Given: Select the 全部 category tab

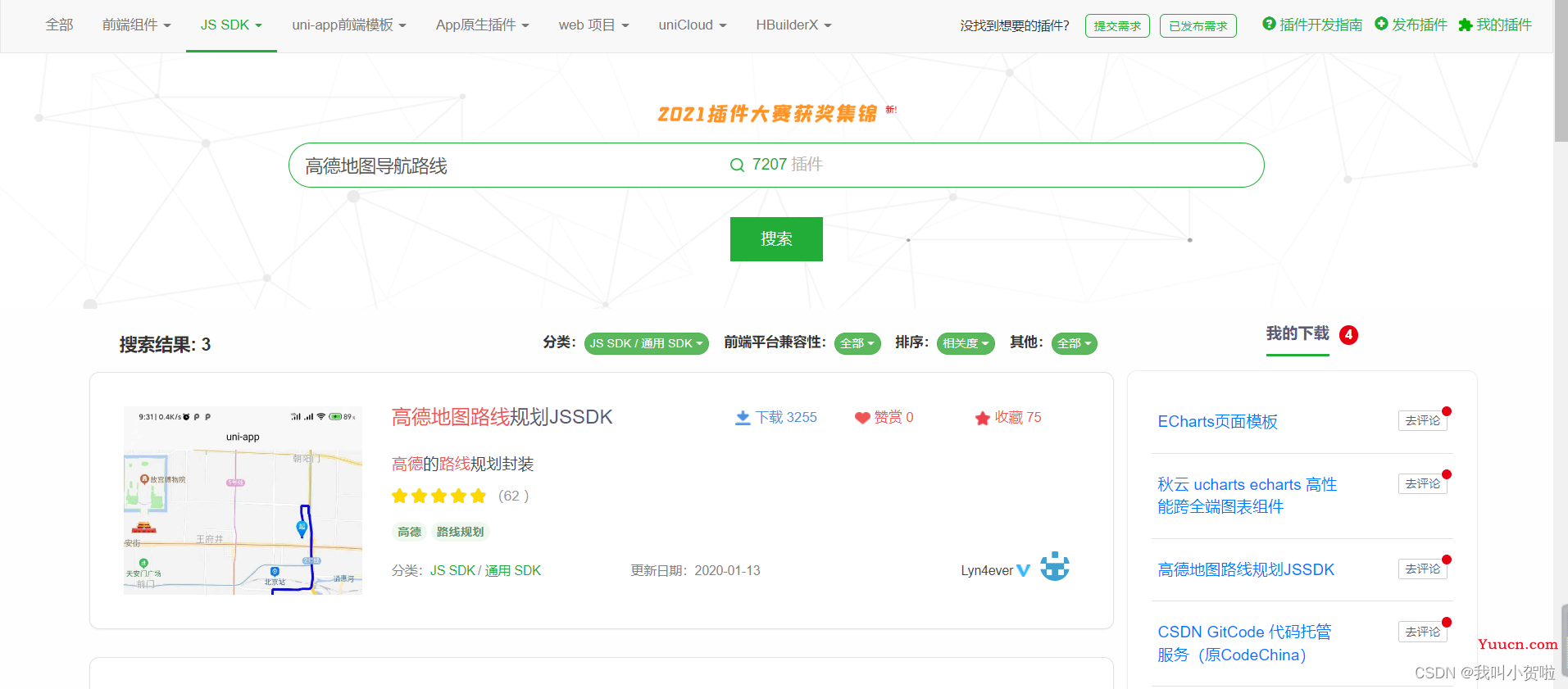Looking at the screenshot, I should [59, 25].
